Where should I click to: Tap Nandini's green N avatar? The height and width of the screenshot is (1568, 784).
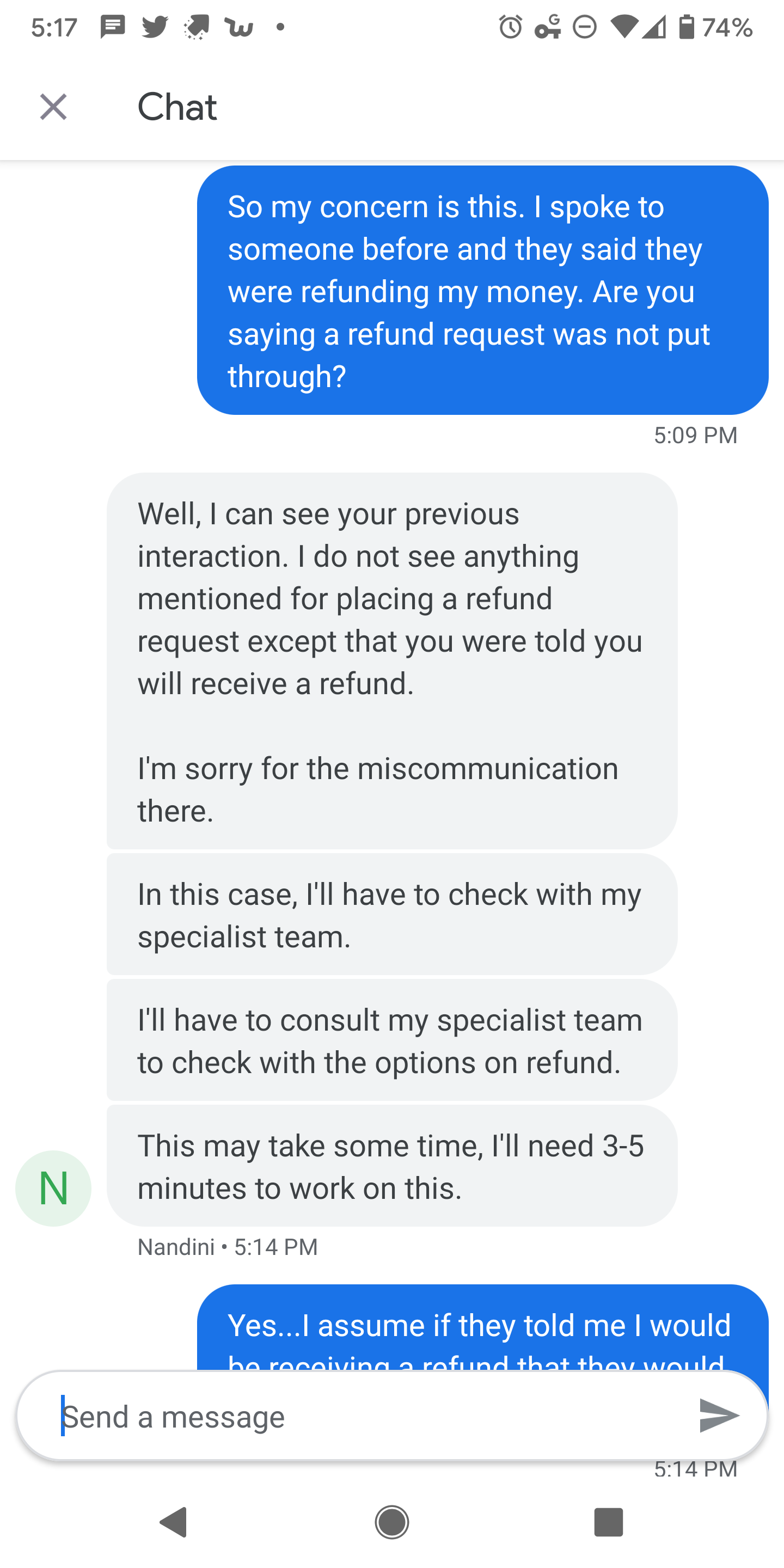tap(53, 1188)
